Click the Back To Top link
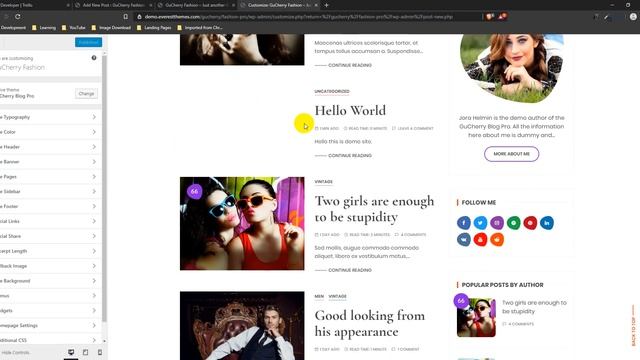 [x=633, y=325]
